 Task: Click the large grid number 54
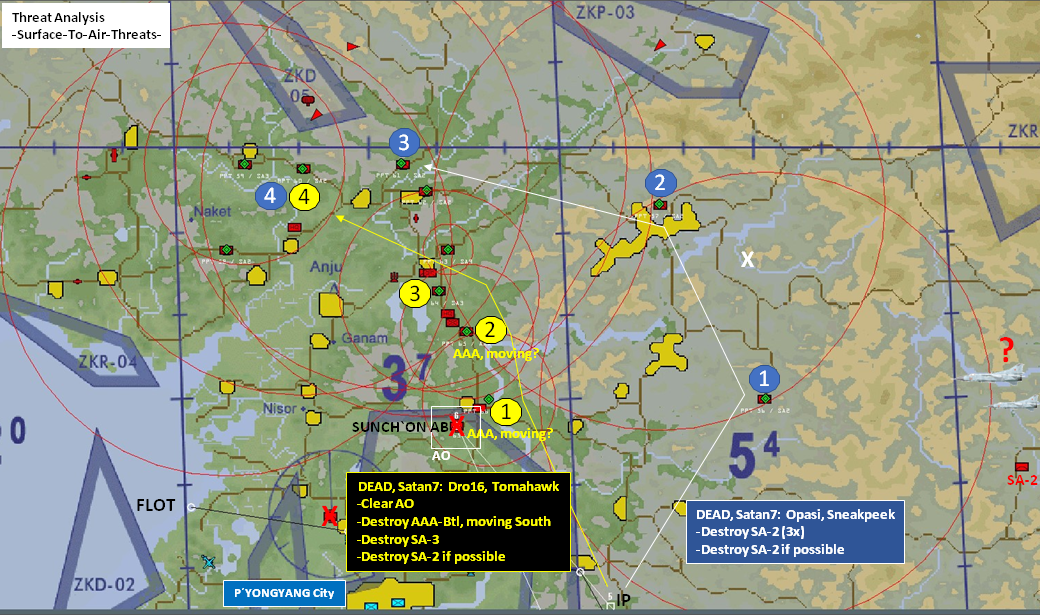pos(755,453)
